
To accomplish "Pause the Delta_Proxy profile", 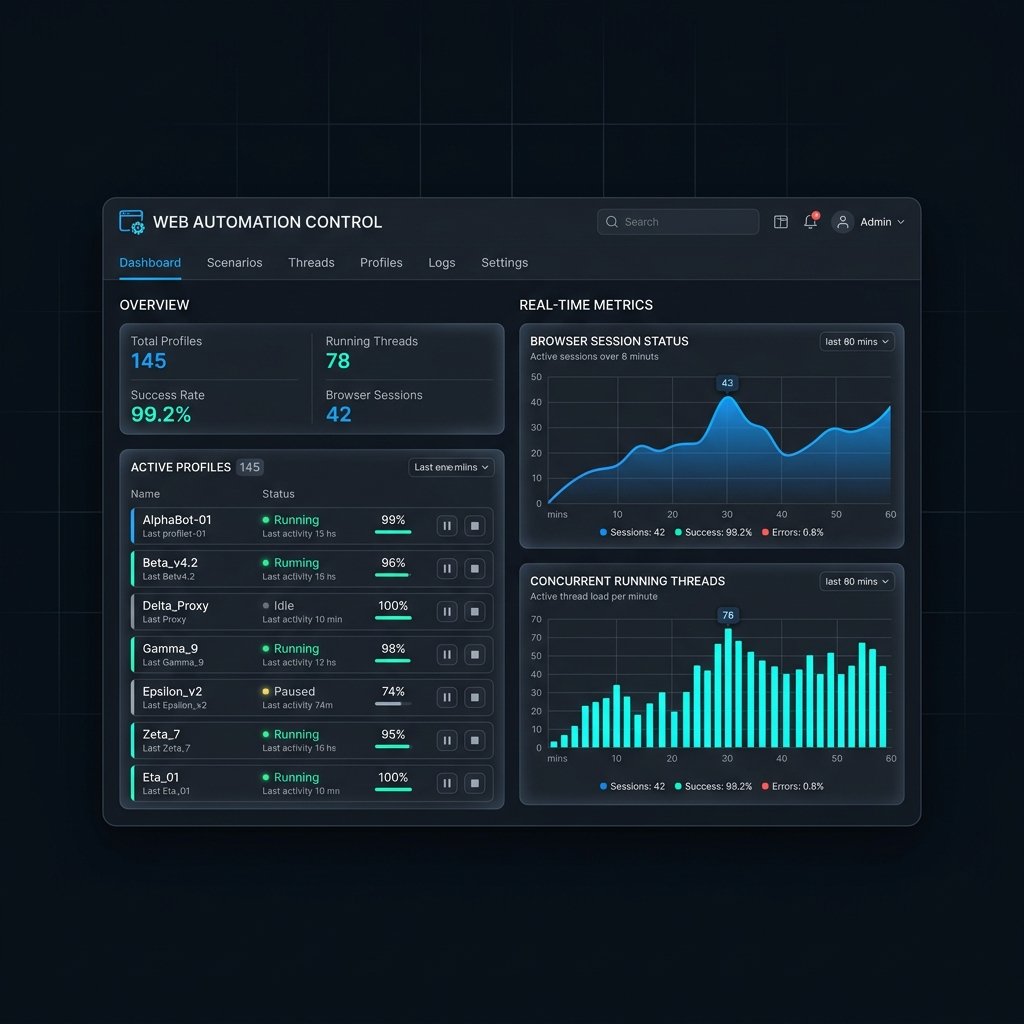I will [x=447, y=612].
